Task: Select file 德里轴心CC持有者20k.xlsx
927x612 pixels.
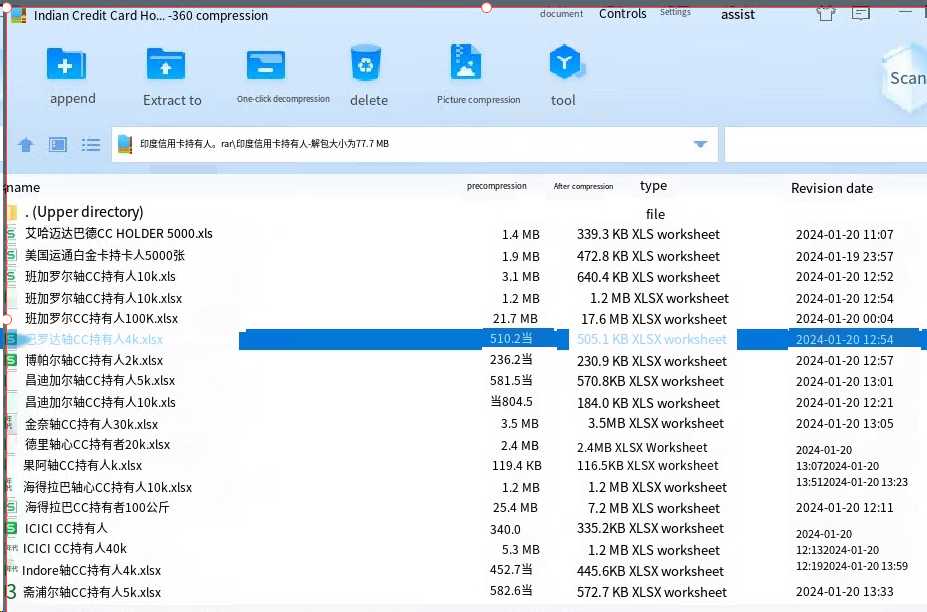Action: coord(98,445)
